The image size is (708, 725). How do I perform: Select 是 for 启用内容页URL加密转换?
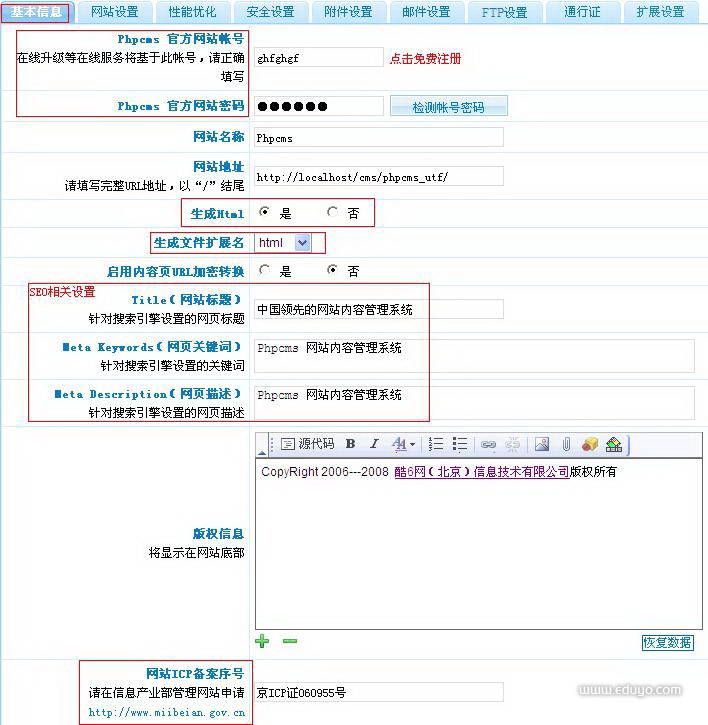264,270
